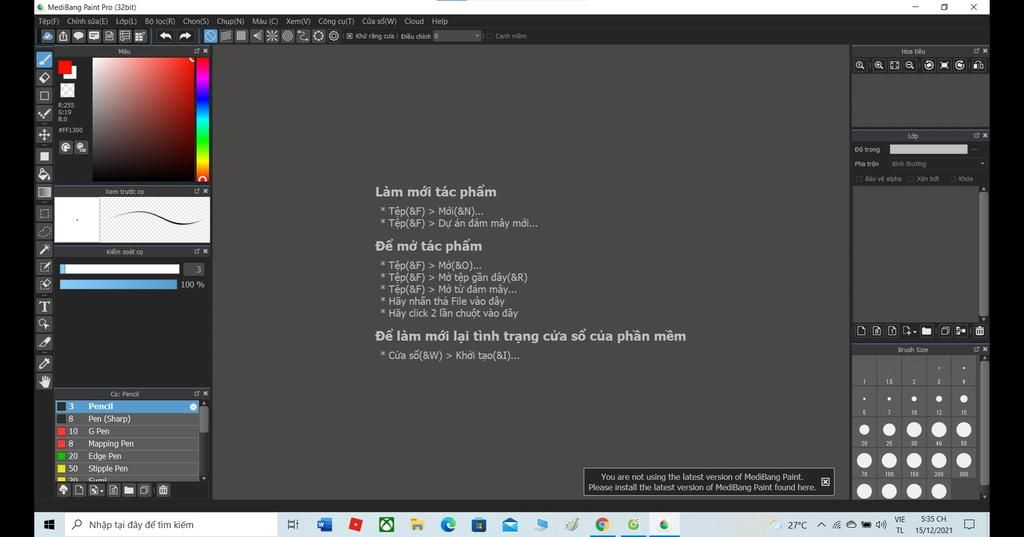Image resolution: width=1024 pixels, height=537 pixels.
Task: Open Google Chrome from the taskbar
Action: (602, 525)
